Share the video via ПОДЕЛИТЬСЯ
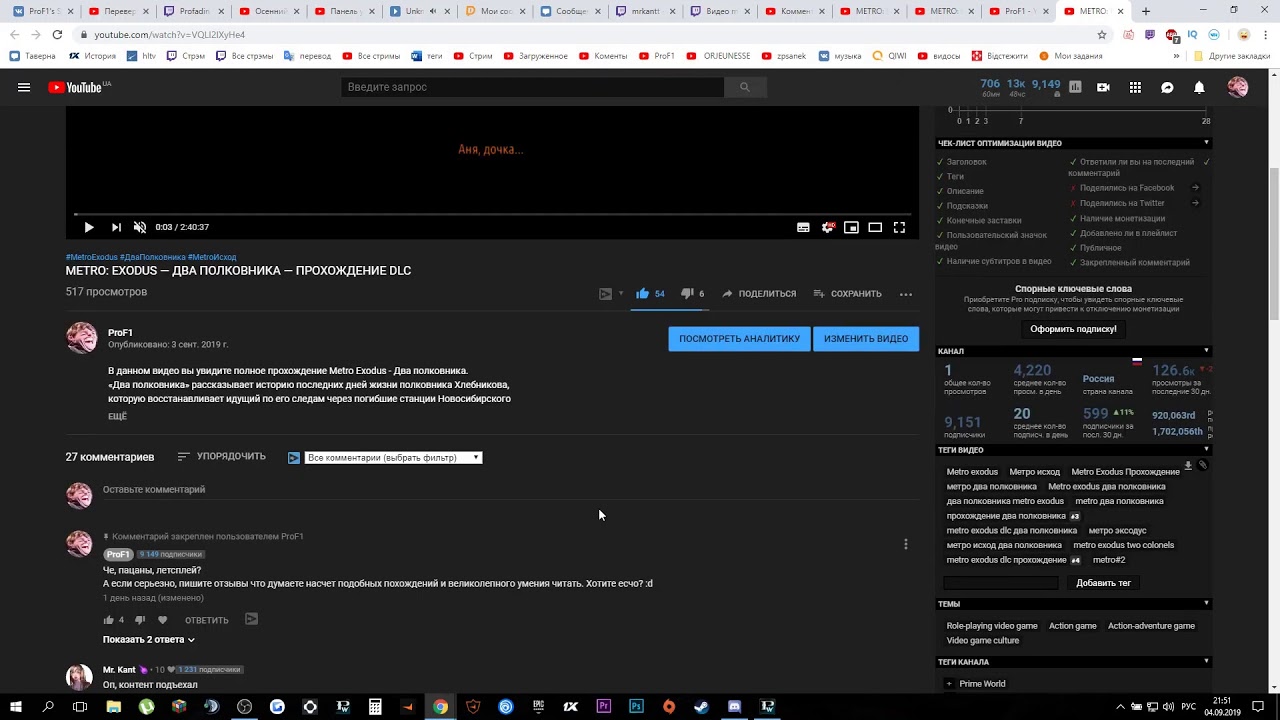 coord(759,294)
